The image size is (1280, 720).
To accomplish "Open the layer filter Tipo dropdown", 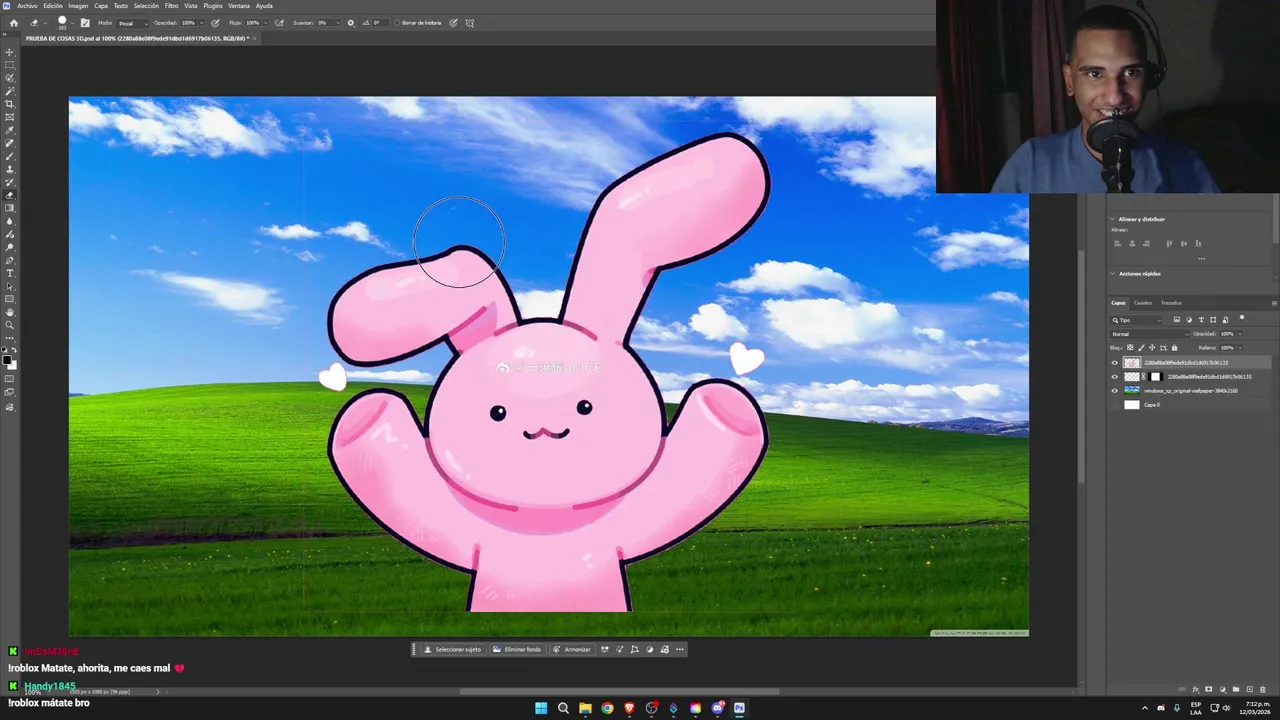I will click(1137, 320).
